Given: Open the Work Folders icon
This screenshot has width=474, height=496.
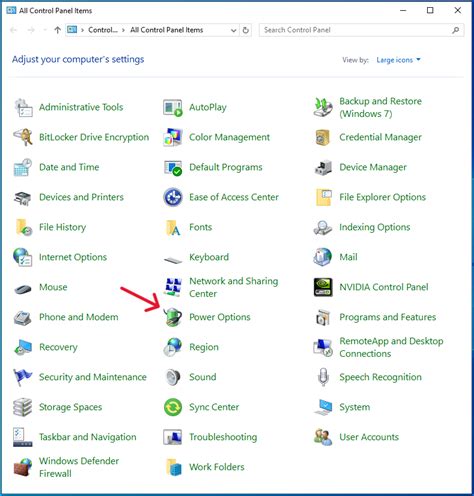Looking at the screenshot, I should 174,467.
